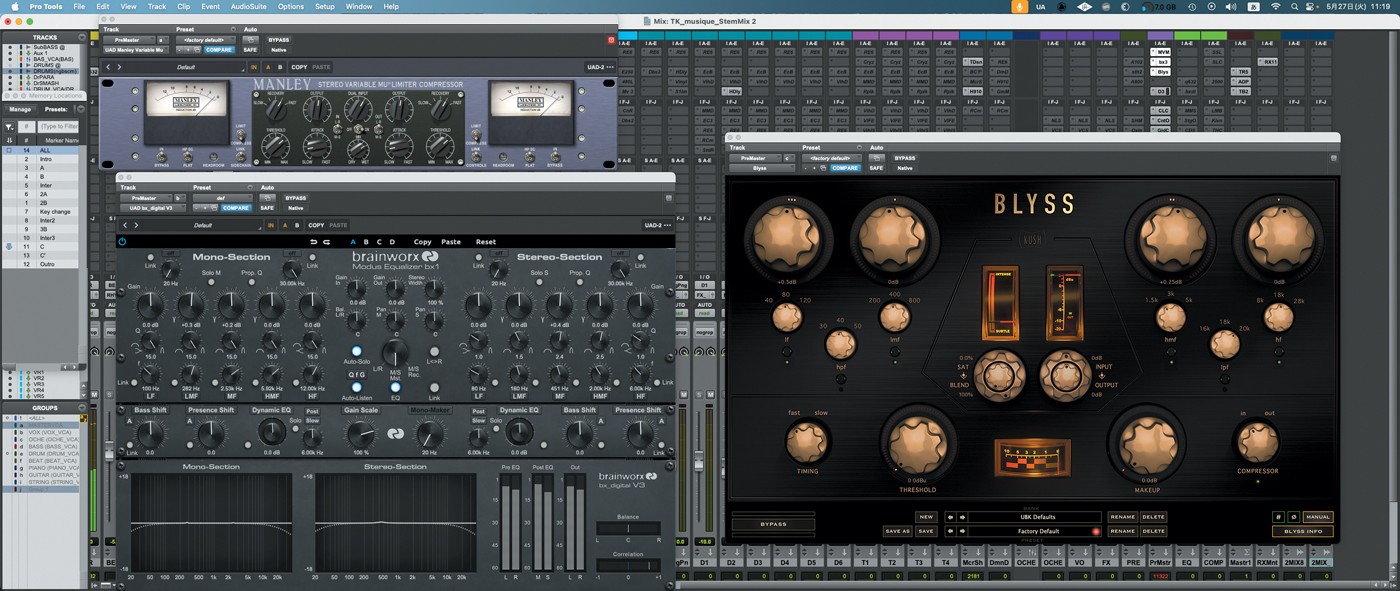This screenshot has height=591, width=1400.
Task: Open the Clip menu
Action: point(183,6)
